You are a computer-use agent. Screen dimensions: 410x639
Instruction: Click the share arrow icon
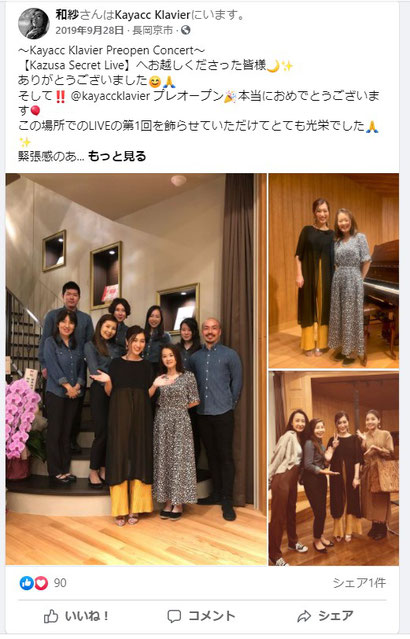click(x=304, y=616)
